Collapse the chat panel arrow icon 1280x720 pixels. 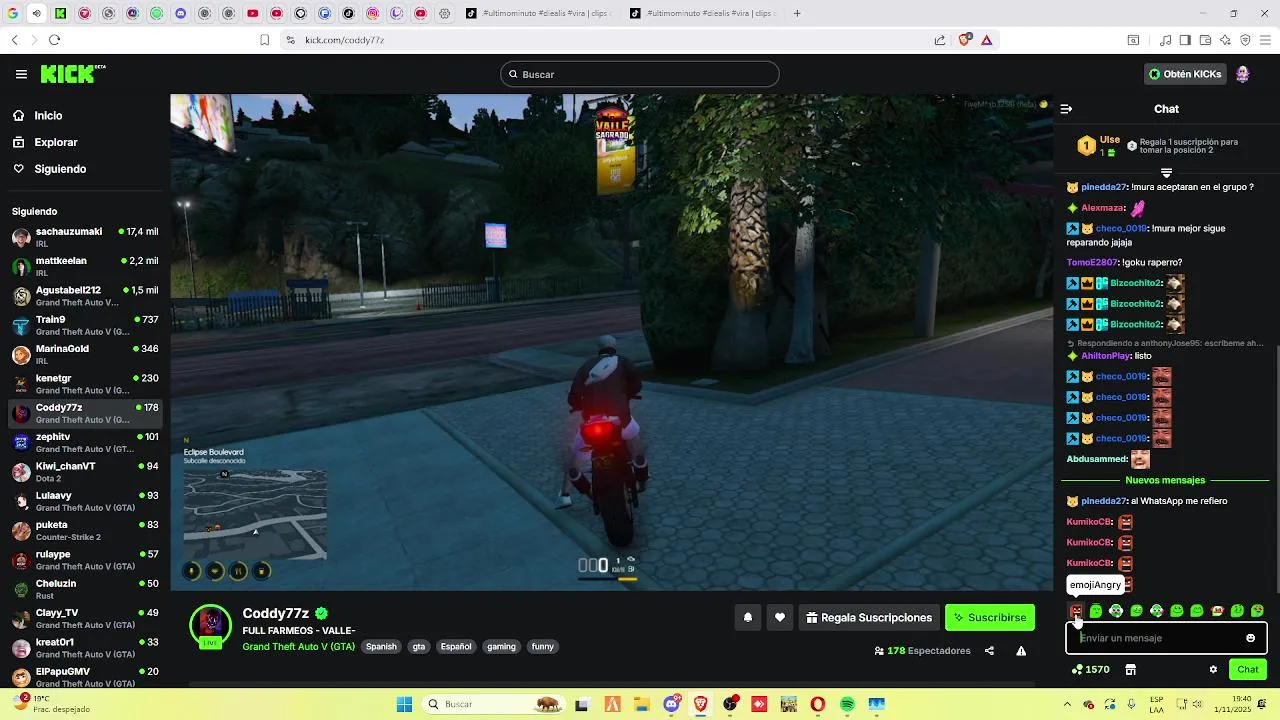[1066, 109]
